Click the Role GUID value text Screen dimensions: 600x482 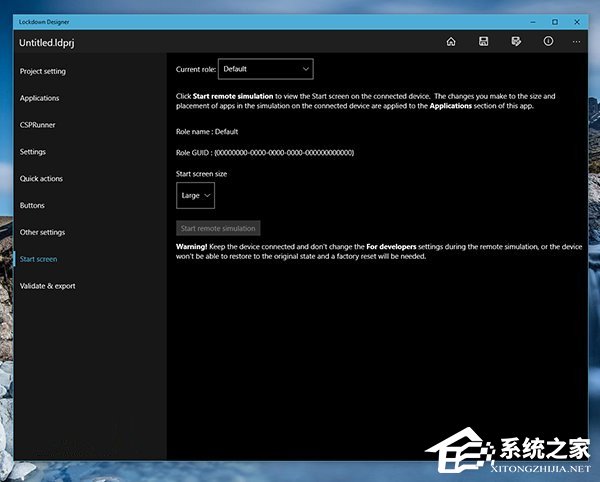pyautogui.click(x=284, y=153)
